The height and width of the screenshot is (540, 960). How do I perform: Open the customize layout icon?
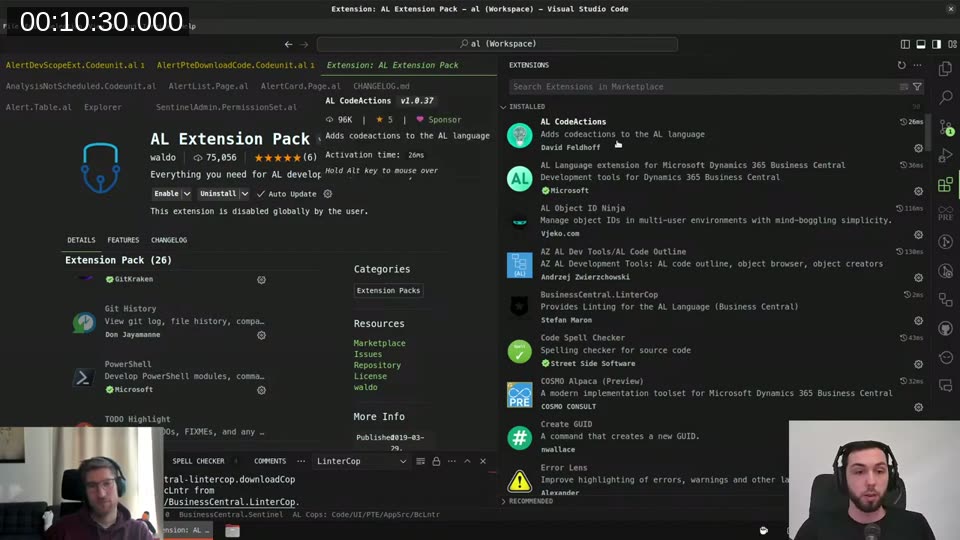tap(953, 44)
